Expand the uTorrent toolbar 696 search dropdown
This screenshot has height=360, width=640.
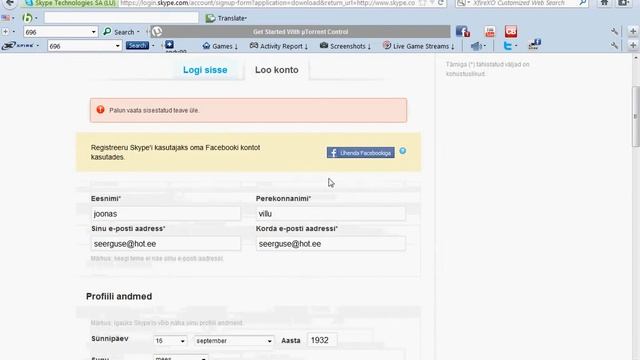tap(93, 32)
